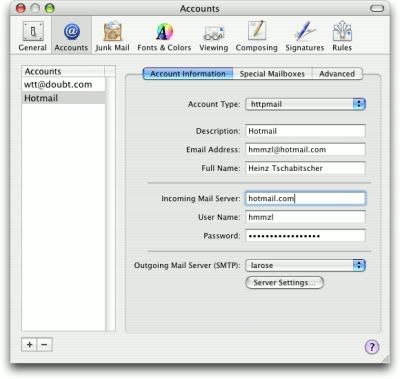The width and height of the screenshot is (400, 379).
Task: Click the accounts list scrollbar track
Action: (x=110, y=203)
